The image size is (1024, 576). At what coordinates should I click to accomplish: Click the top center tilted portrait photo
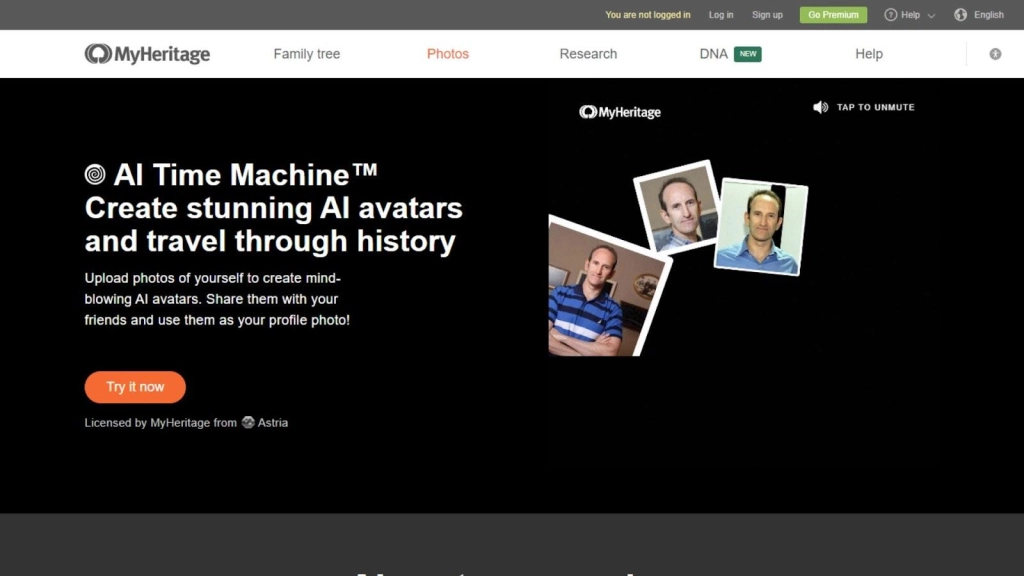[x=678, y=206]
